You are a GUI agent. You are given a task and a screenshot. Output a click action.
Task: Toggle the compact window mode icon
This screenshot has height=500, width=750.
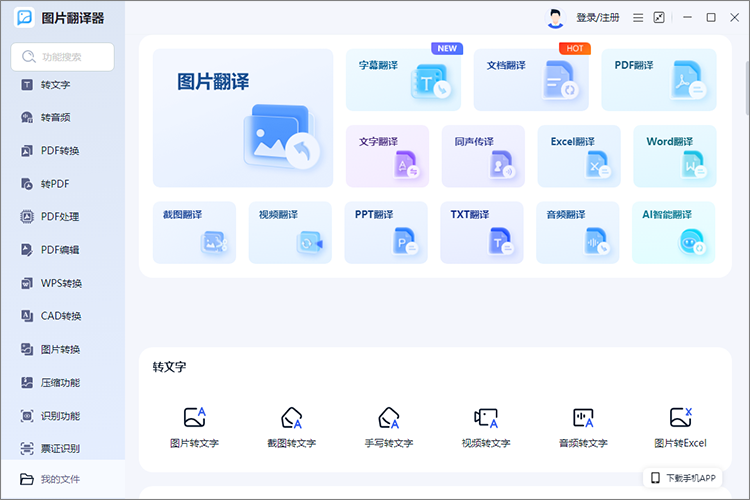(659, 18)
